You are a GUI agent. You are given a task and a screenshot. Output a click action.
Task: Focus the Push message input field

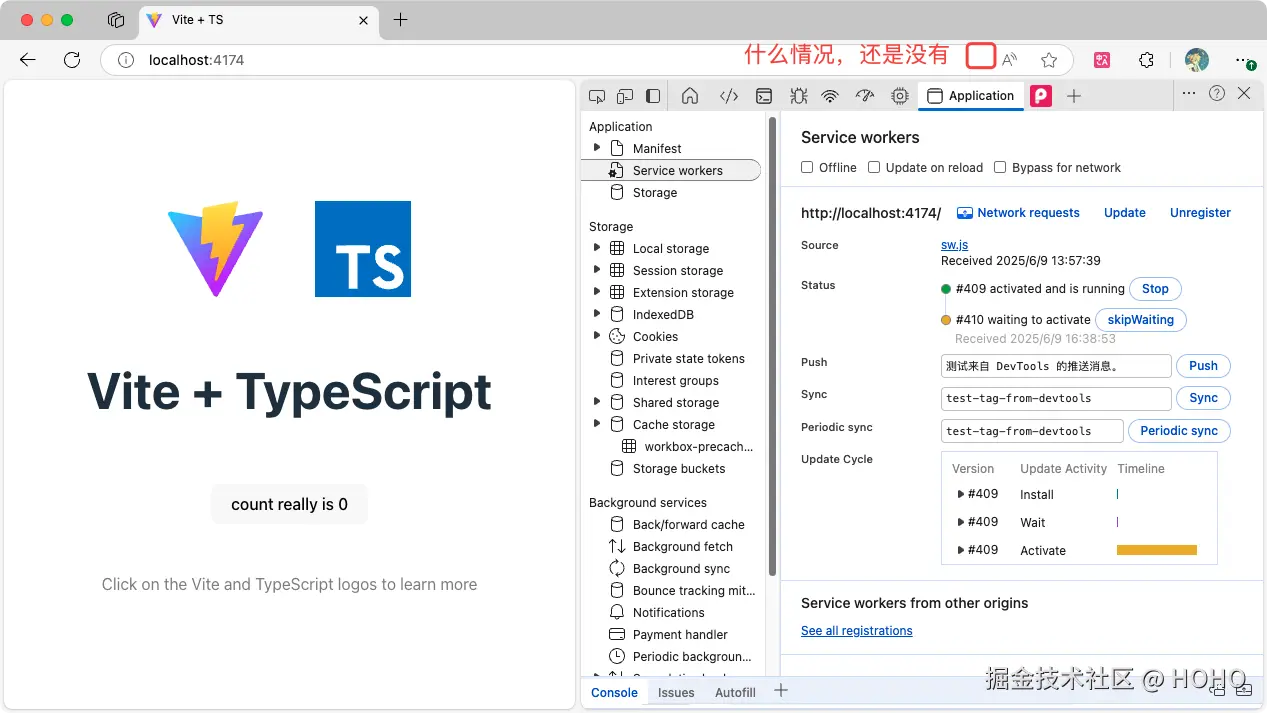(x=1056, y=366)
